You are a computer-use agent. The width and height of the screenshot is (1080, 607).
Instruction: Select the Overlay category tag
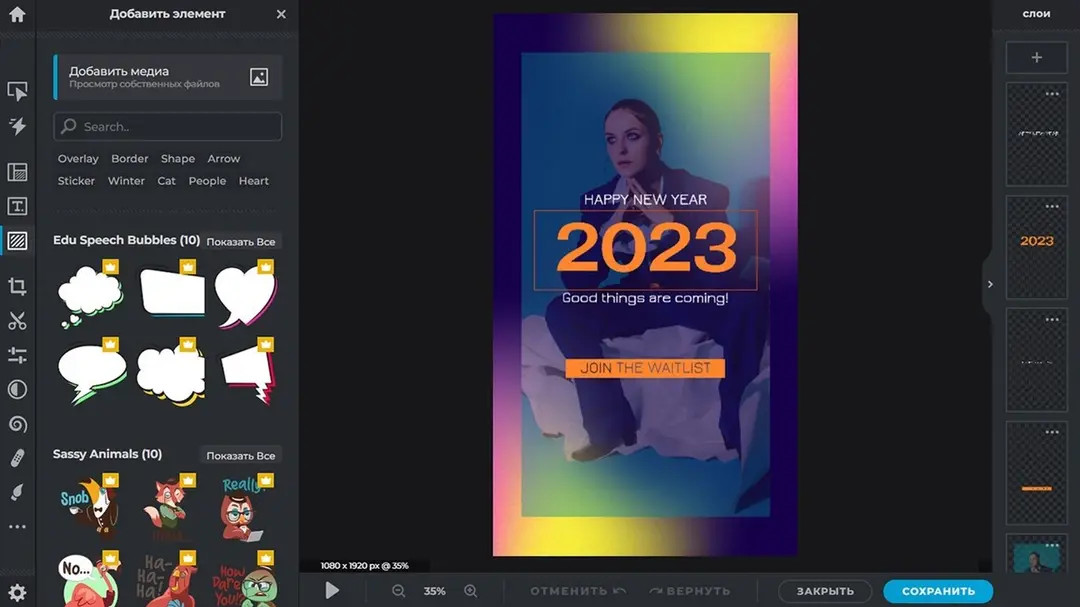click(x=78, y=159)
